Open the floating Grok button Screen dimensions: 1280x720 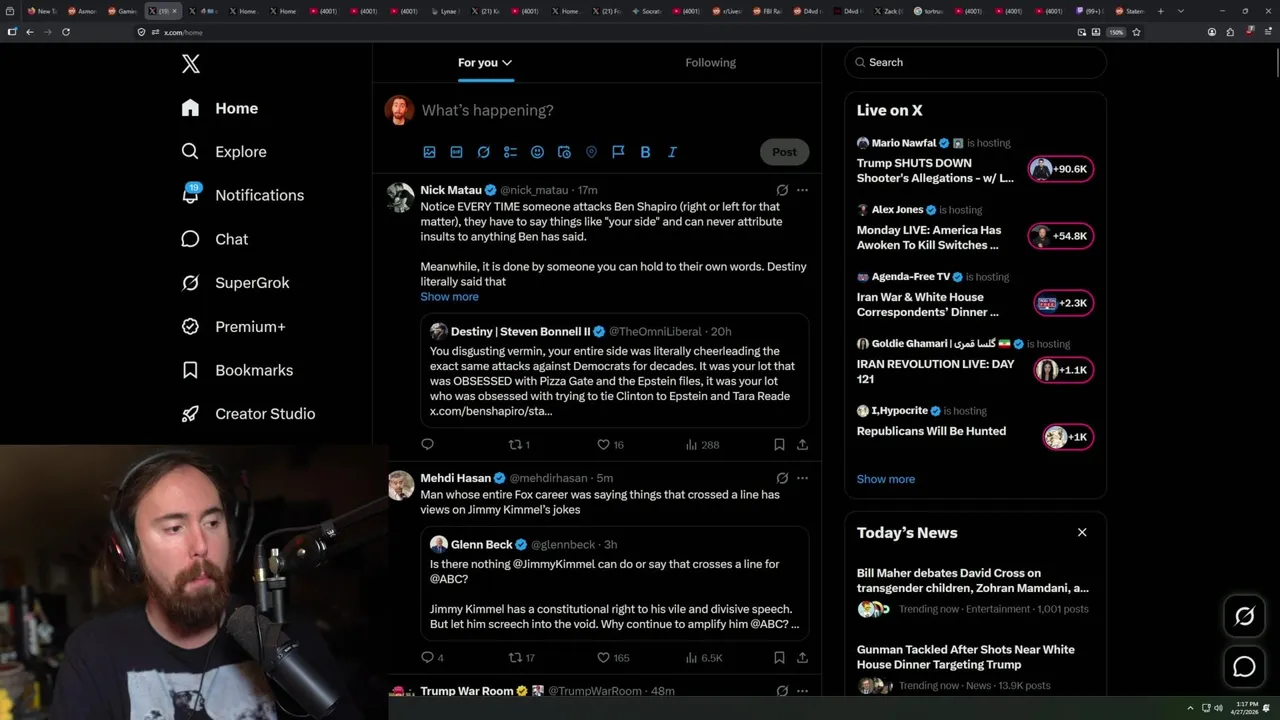[1244, 617]
